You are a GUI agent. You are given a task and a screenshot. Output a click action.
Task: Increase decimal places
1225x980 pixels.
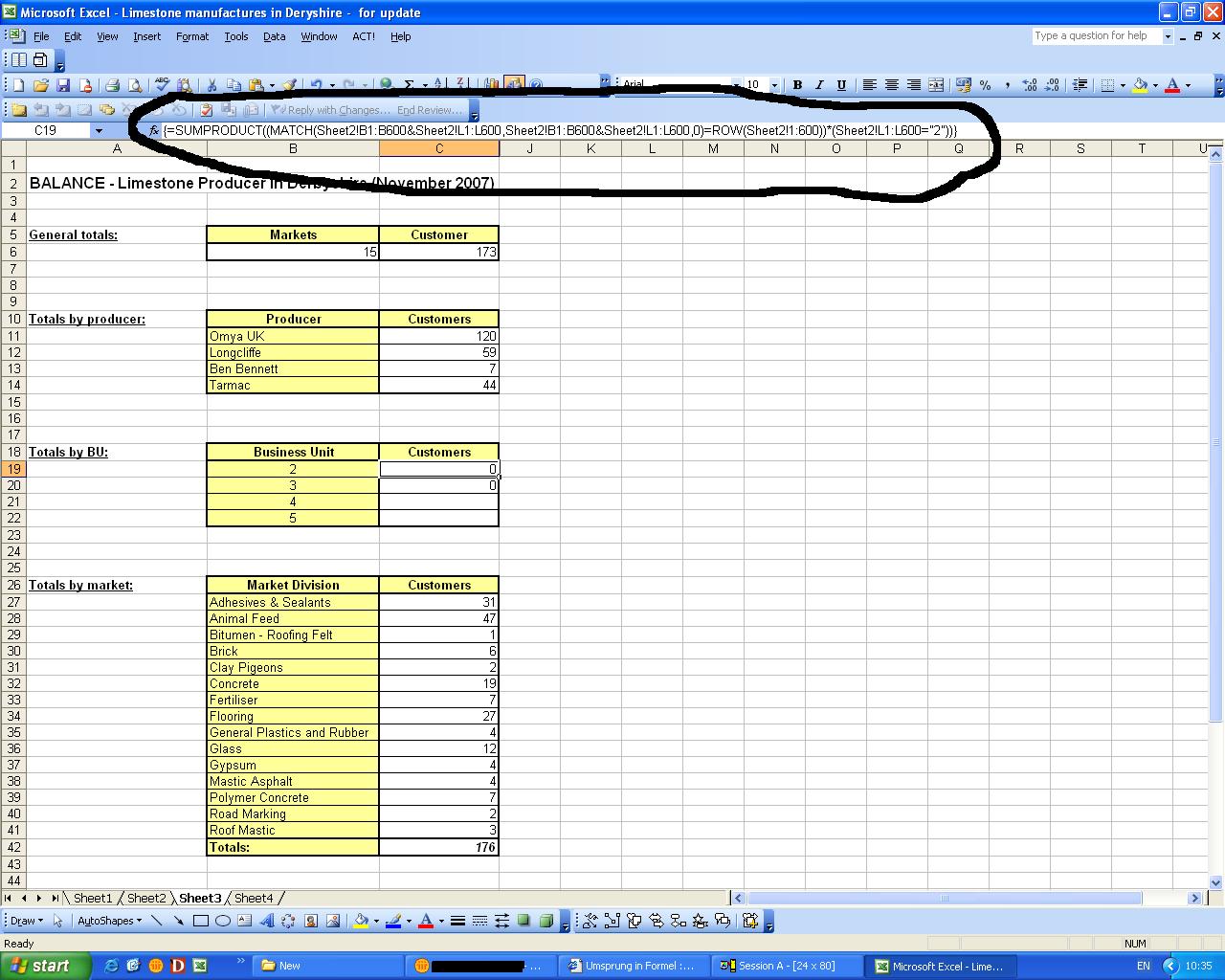click(1030, 85)
